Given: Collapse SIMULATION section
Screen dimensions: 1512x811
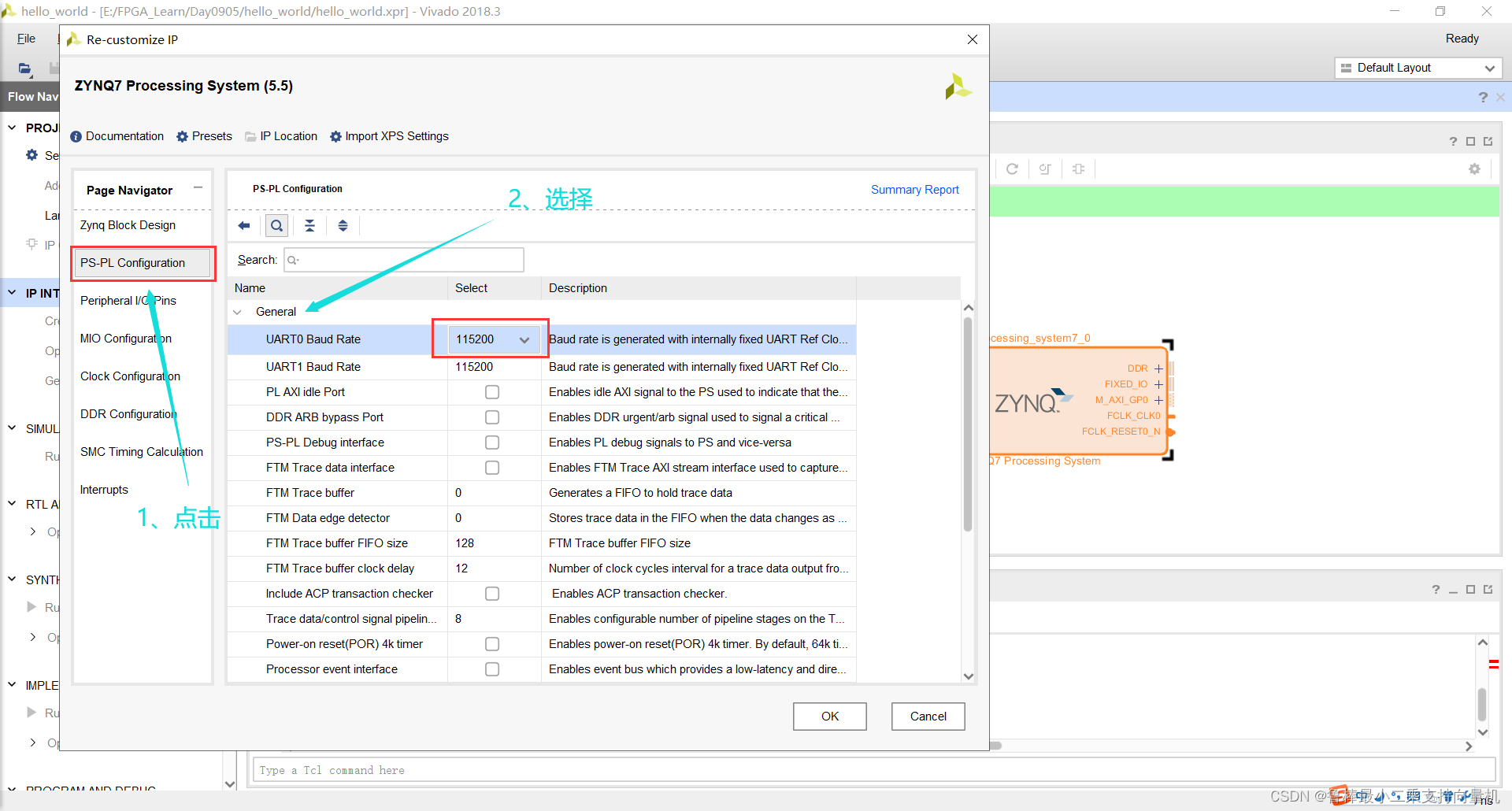Looking at the screenshot, I should [x=12, y=428].
